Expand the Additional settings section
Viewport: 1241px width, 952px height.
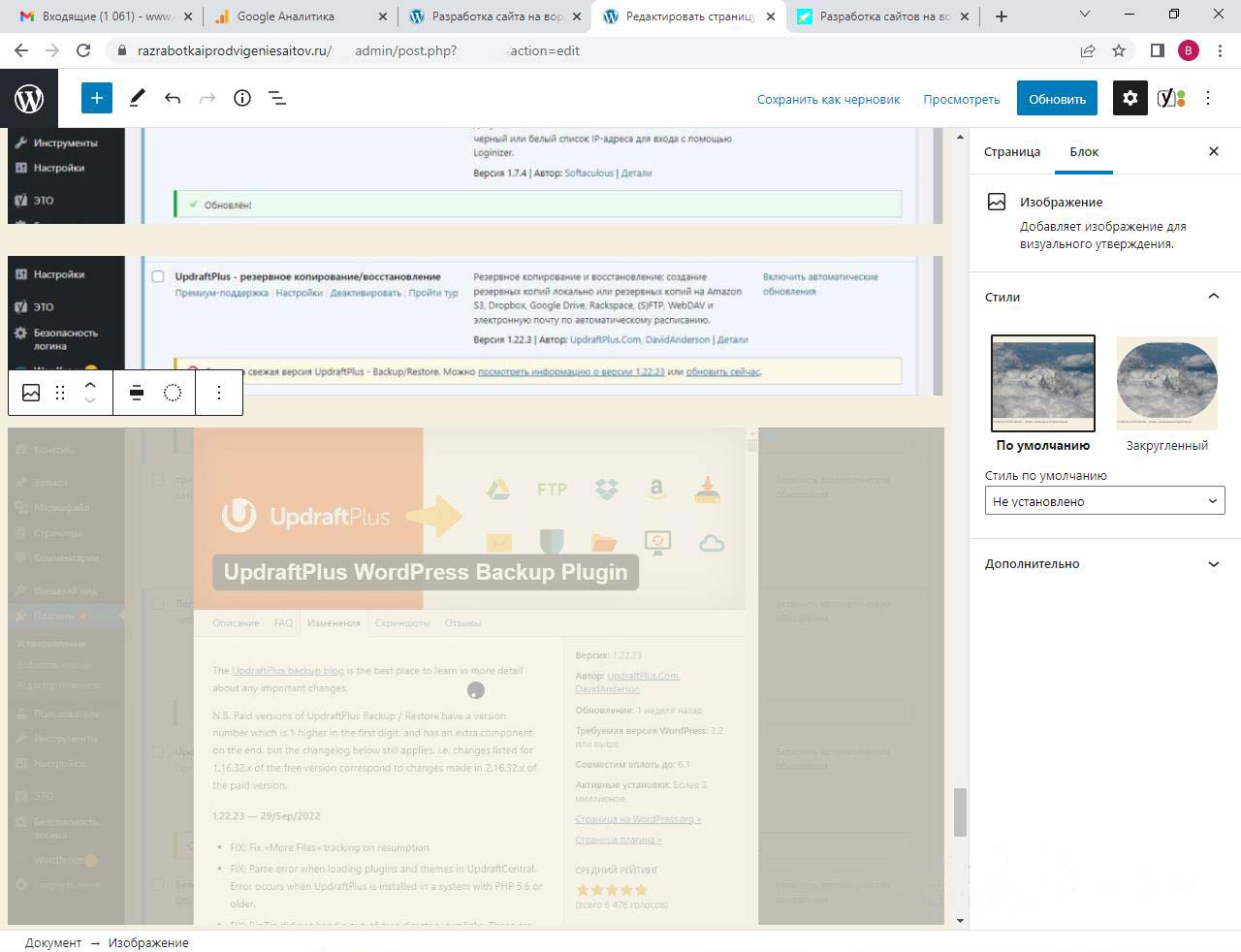click(x=1104, y=563)
